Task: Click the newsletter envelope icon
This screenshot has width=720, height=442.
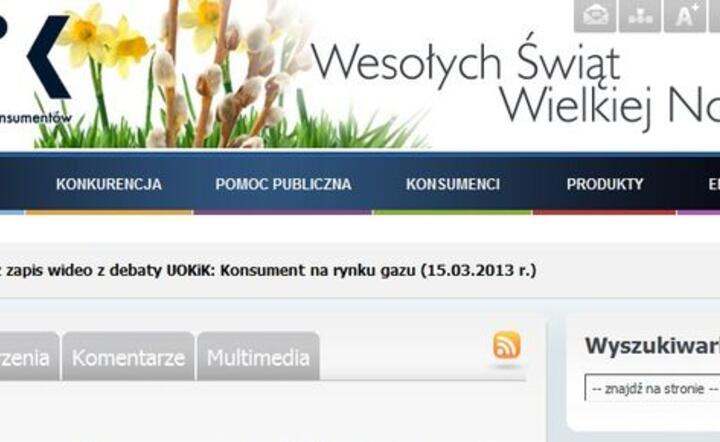Action: (x=595, y=16)
